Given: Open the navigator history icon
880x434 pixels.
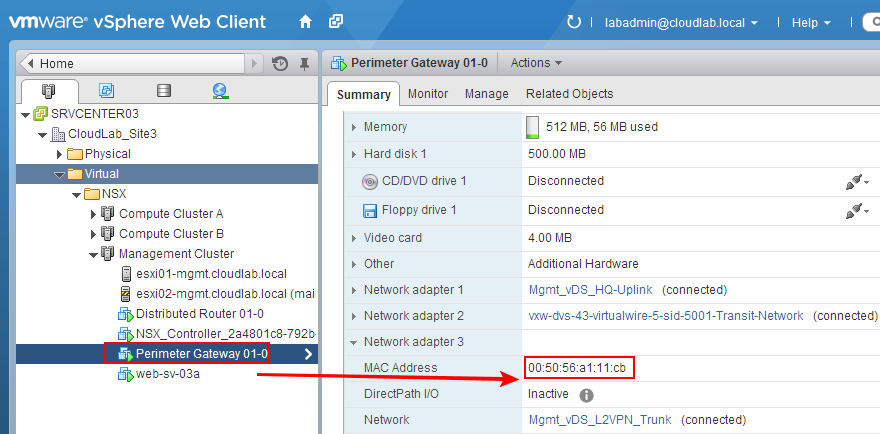Looking at the screenshot, I should (x=280, y=63).
